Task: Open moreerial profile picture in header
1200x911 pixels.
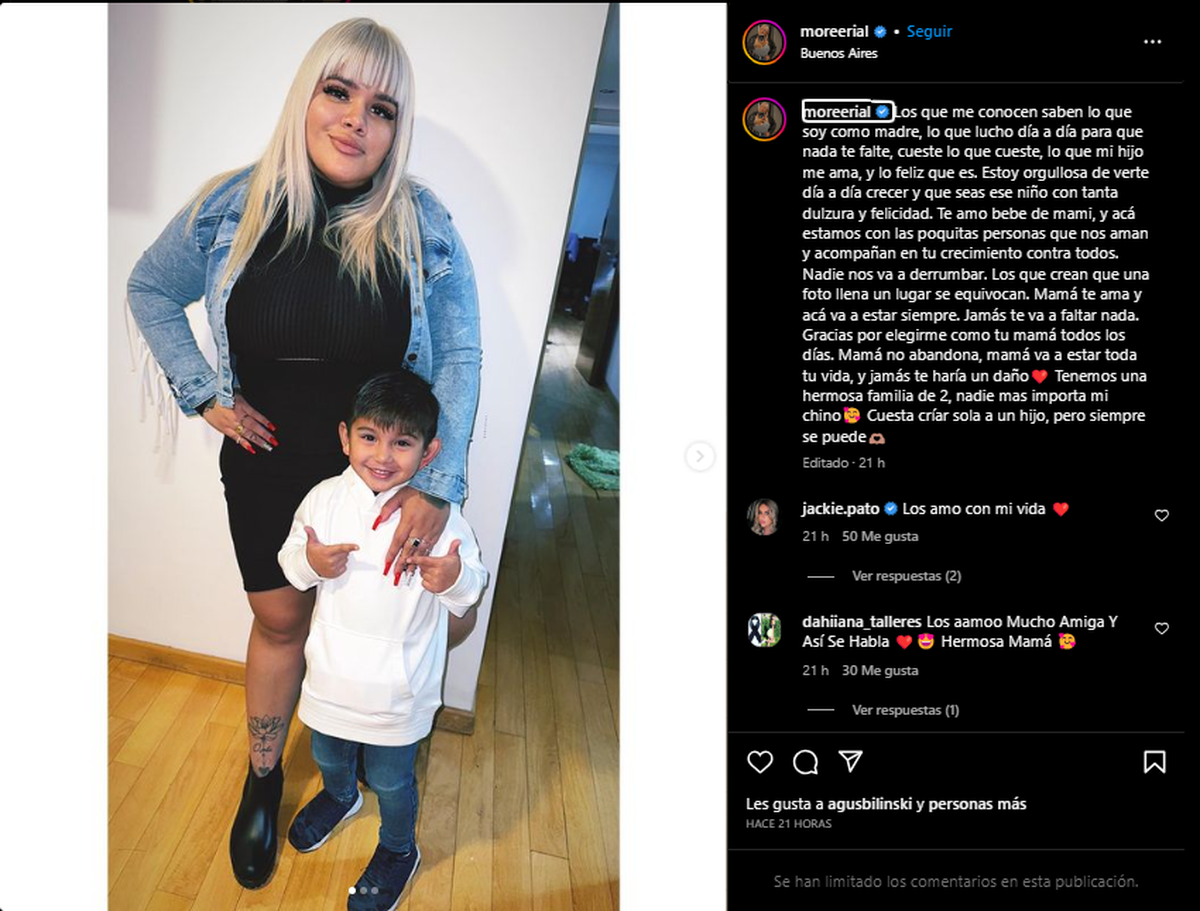Action: click(x=764, y=42)
